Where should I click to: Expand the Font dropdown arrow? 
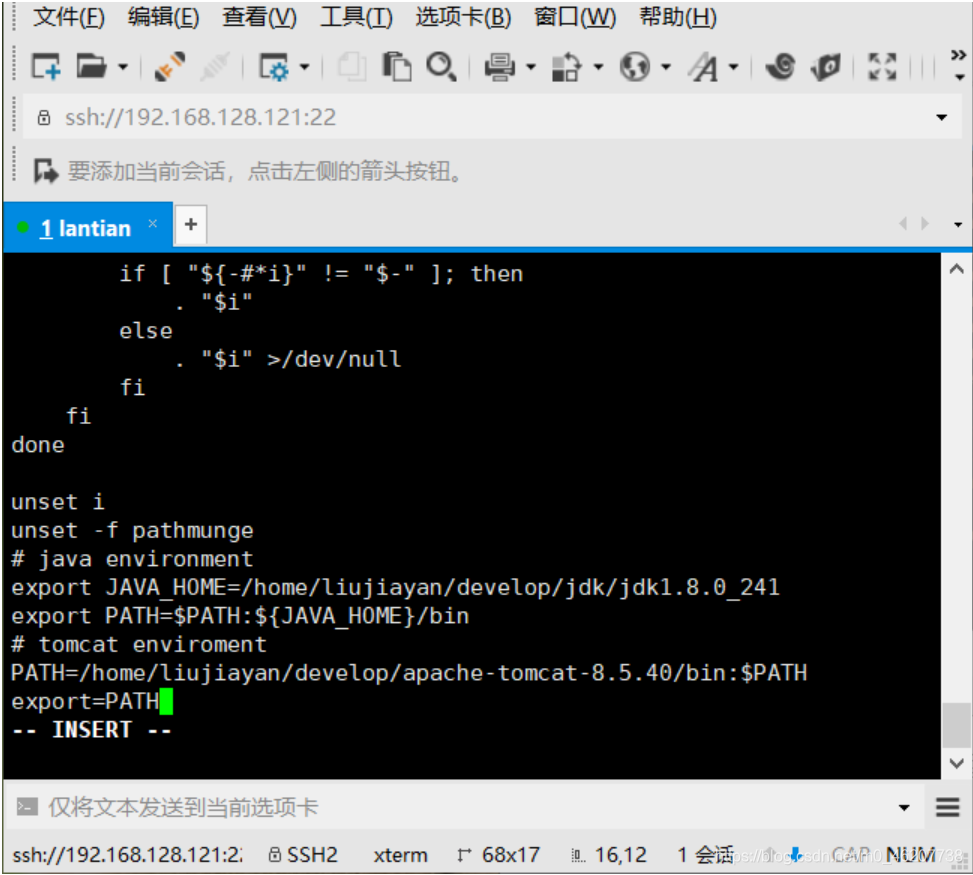point(733,67)
